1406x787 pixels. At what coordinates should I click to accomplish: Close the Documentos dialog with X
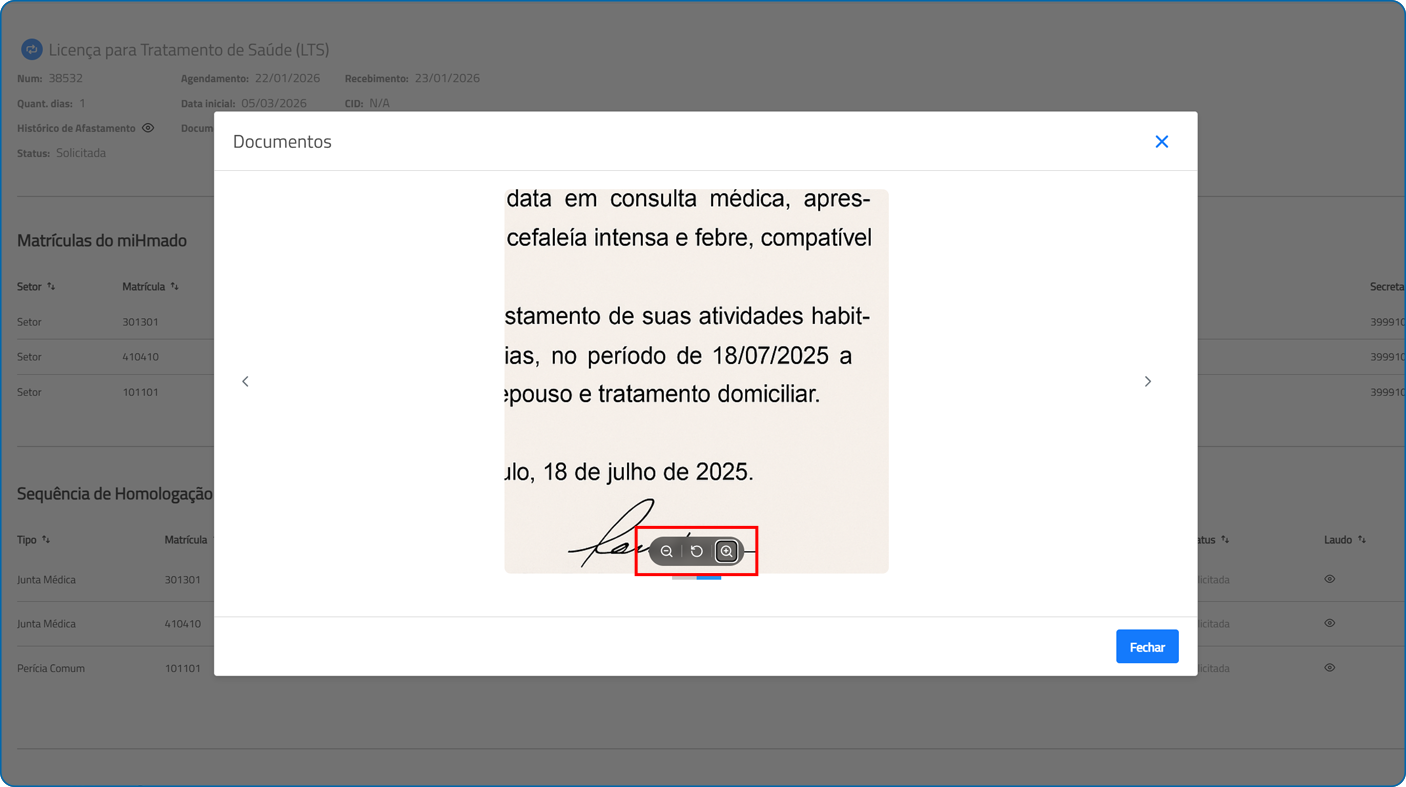[x=1161, y=142]
